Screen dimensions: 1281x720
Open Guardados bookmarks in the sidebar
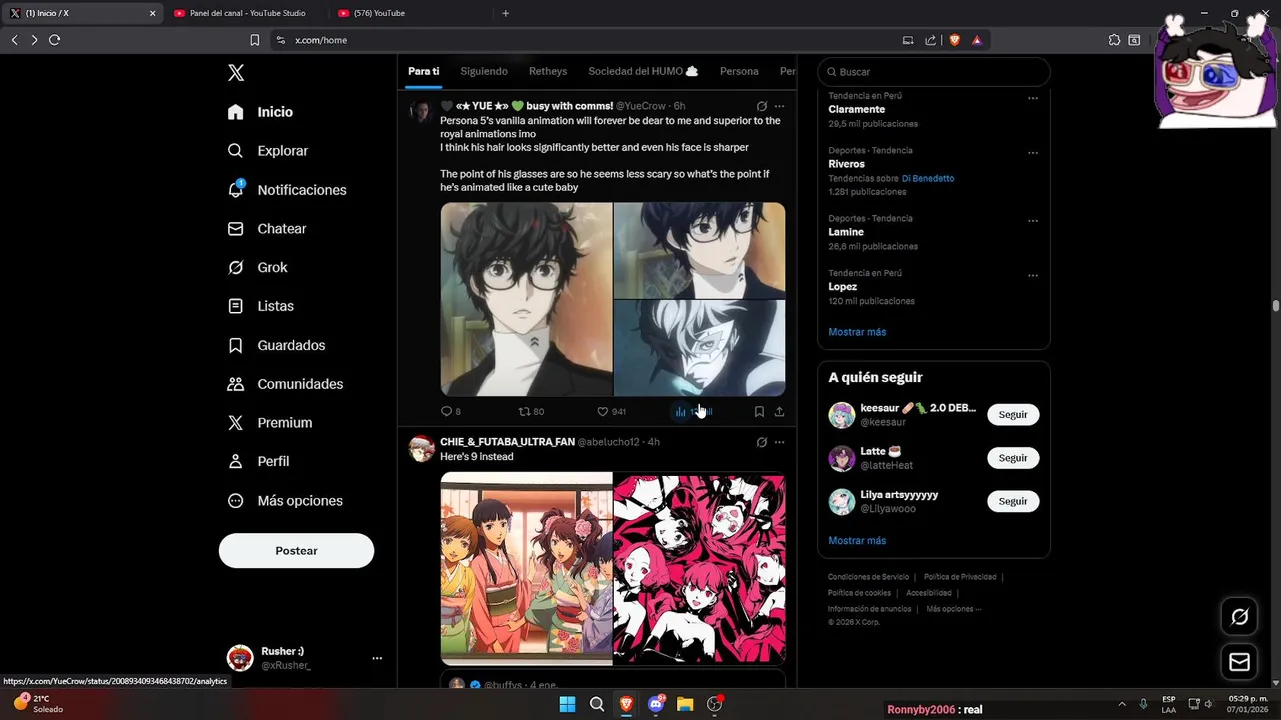(276, 345)
